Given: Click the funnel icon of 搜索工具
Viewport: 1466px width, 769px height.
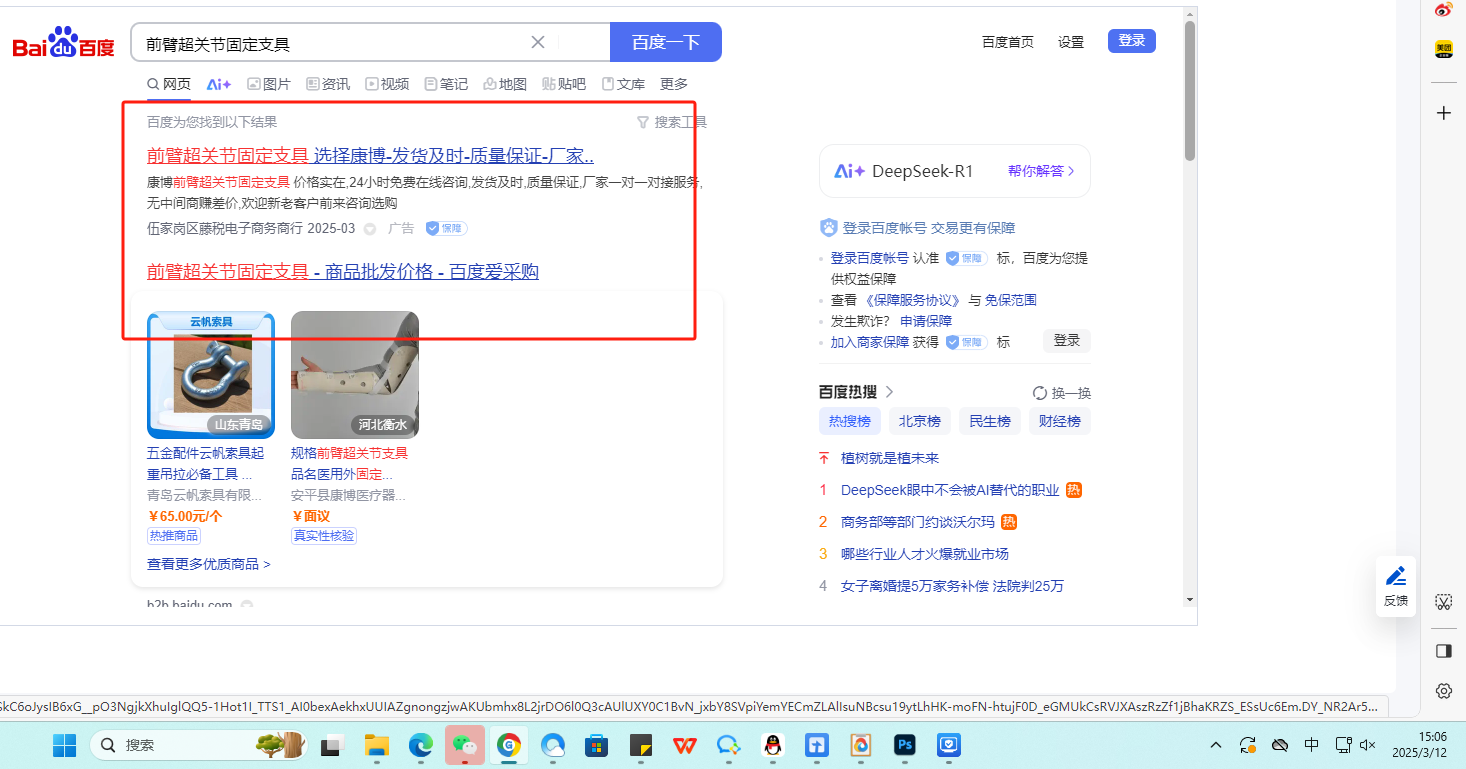Looking at the screenshot, I should click(643, 122).
